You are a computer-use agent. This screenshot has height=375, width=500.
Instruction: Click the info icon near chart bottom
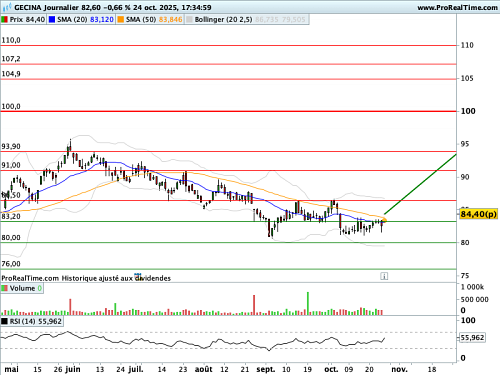click(x=384, y=276)
